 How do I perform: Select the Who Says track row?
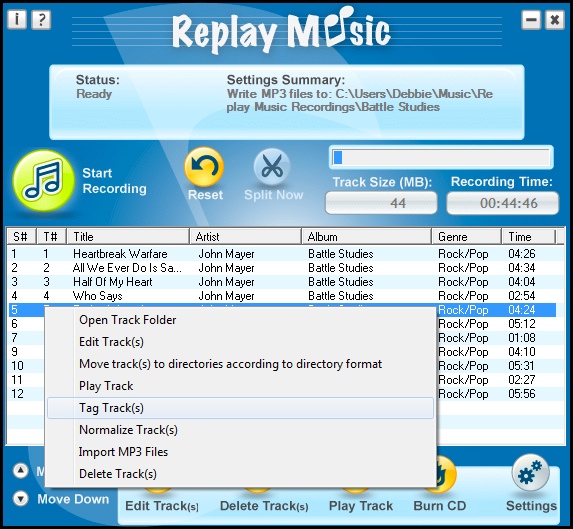282,296
